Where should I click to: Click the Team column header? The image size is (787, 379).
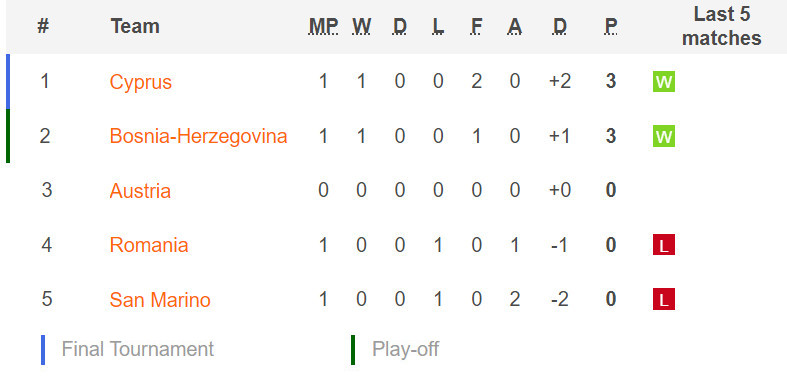pos(135,26)
